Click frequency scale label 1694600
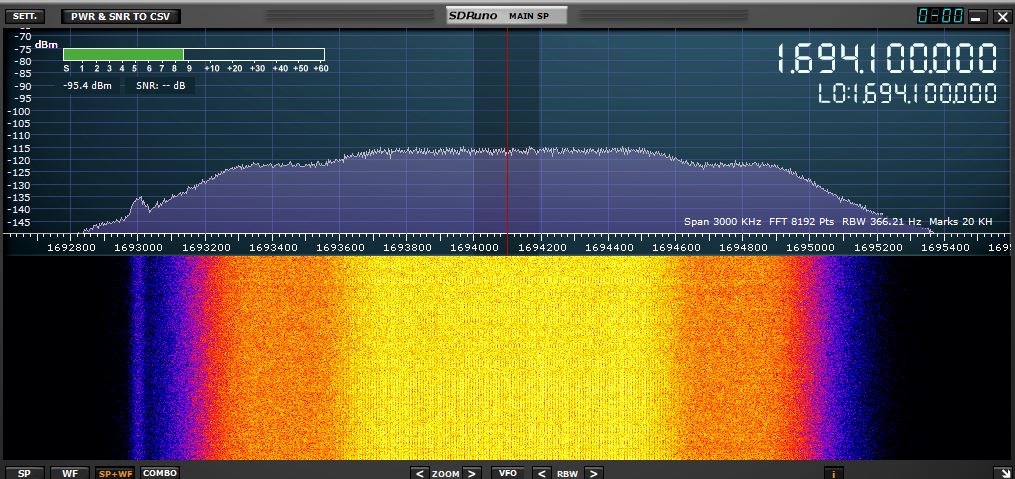 tap(676, 247)
